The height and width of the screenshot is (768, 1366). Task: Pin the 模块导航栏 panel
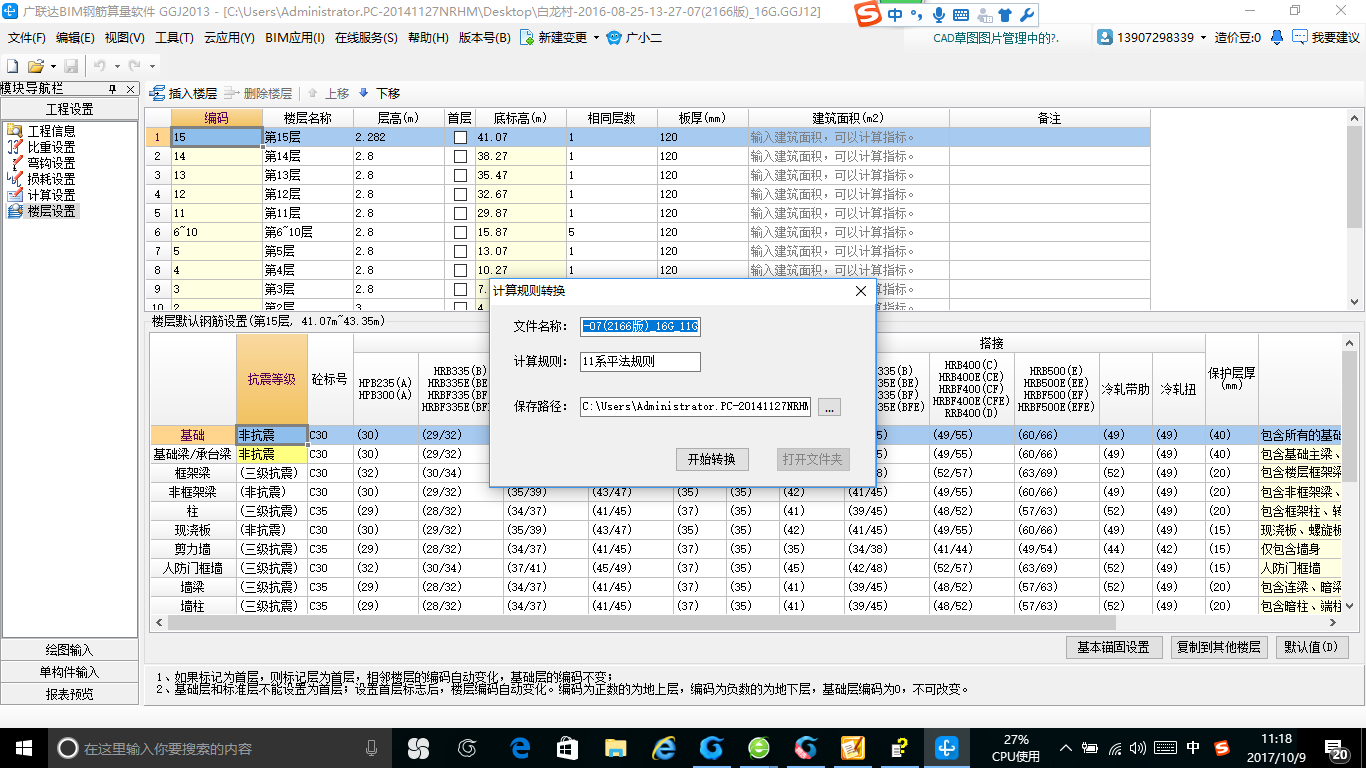tap(113, 89)
